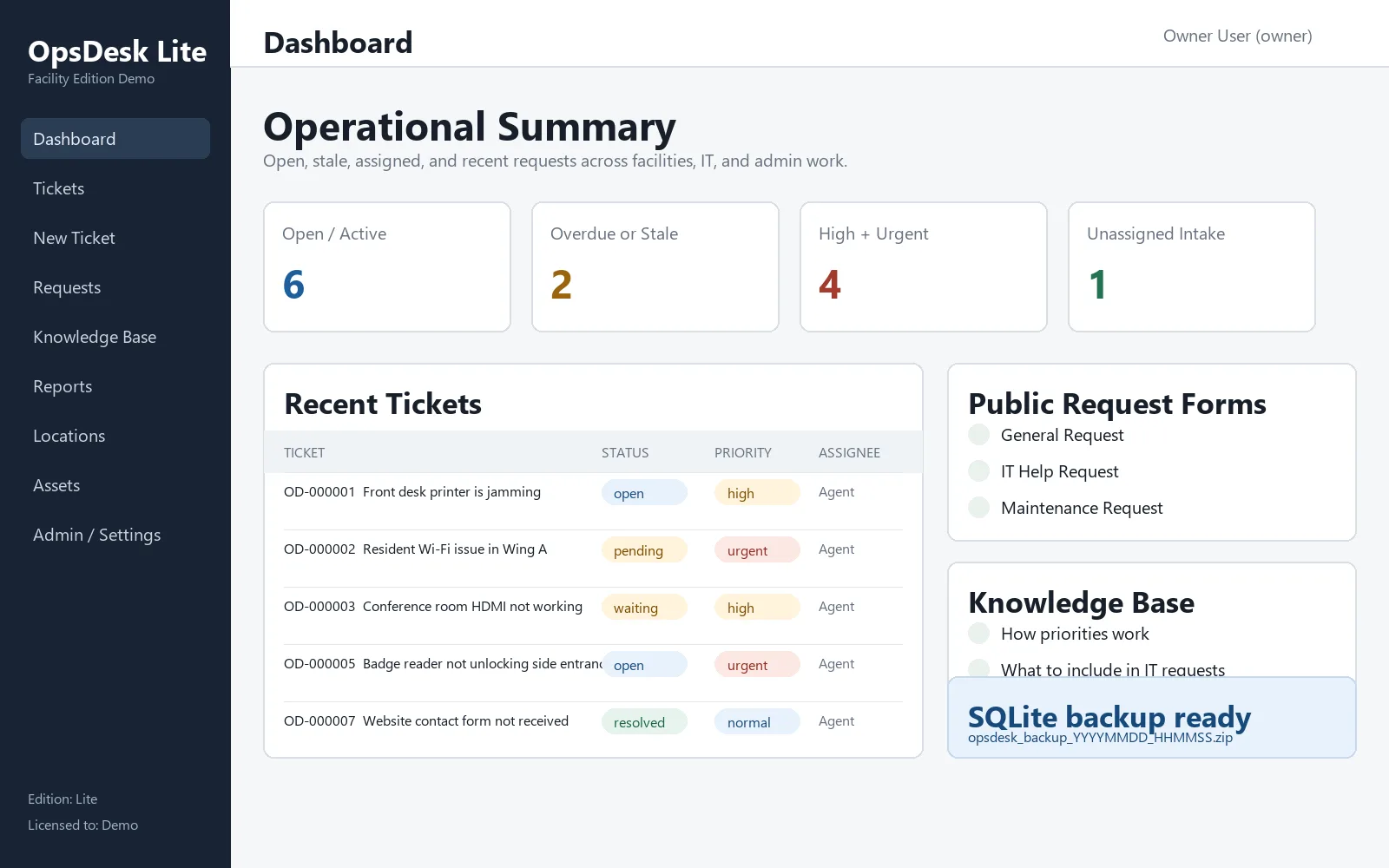Viewport: 1389px width, 868px height.
Task: Click Agent assignee on OD-000001 row
Action: pyautogui.click(x=836, y=492)
